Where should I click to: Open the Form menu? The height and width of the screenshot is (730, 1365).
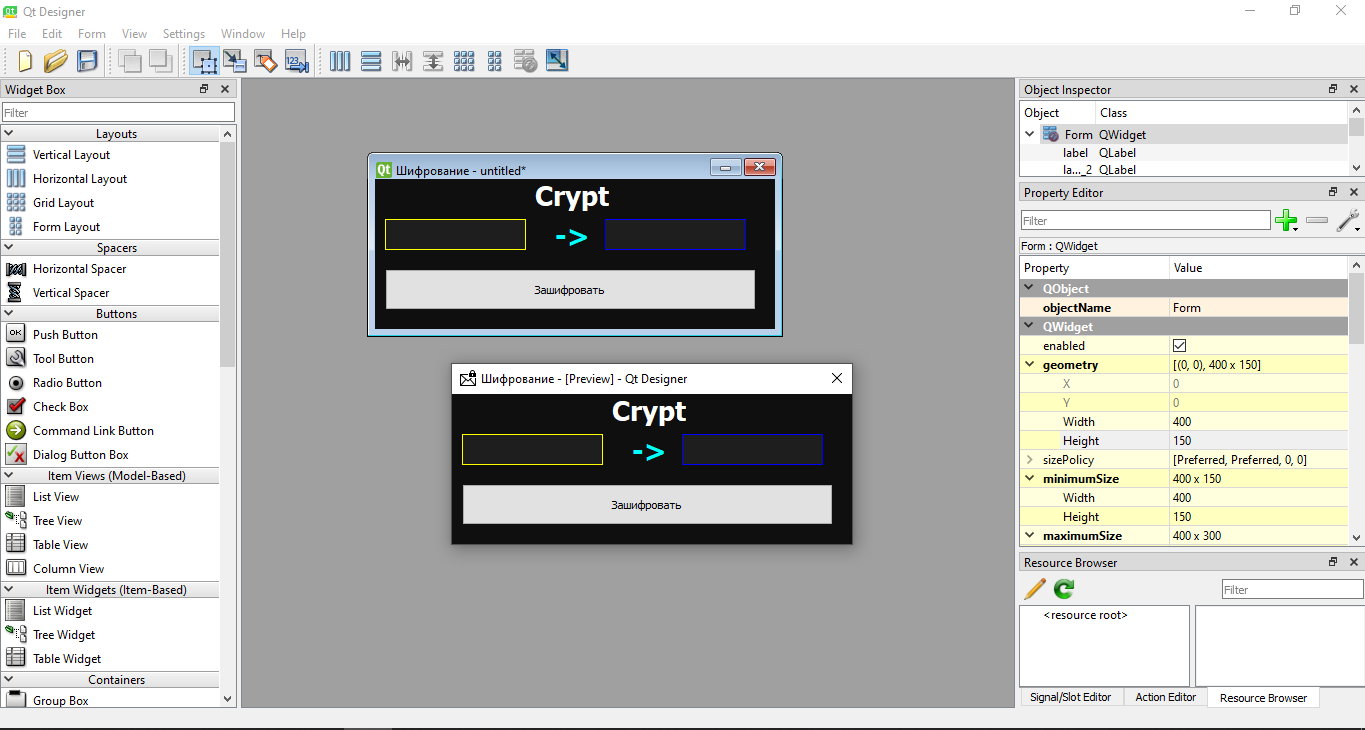click(x=91, y=34)
